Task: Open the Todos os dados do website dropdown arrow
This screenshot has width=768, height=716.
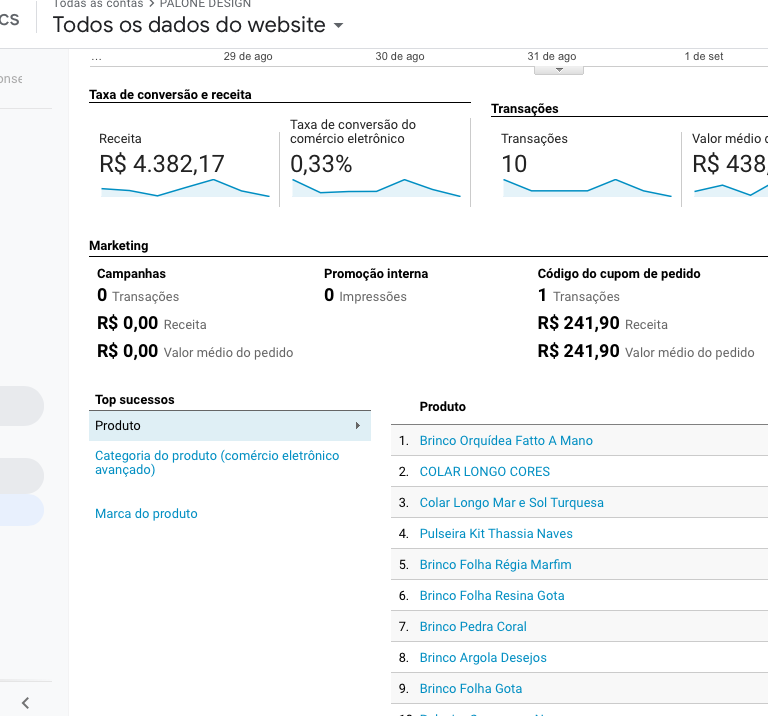Action: point(338,25)
